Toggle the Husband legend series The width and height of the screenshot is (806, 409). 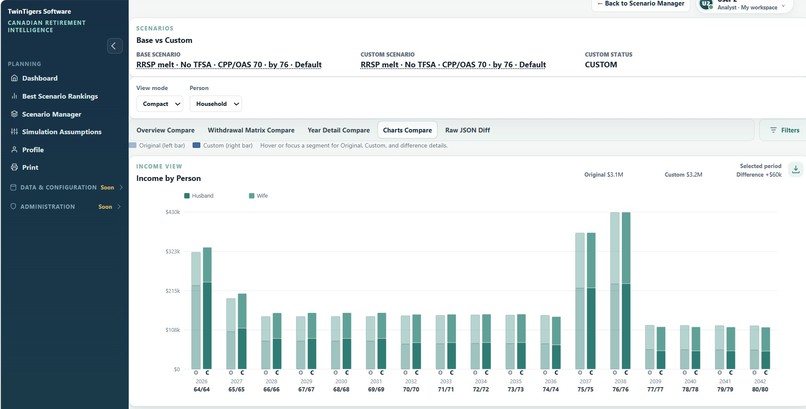click(198, 196)
